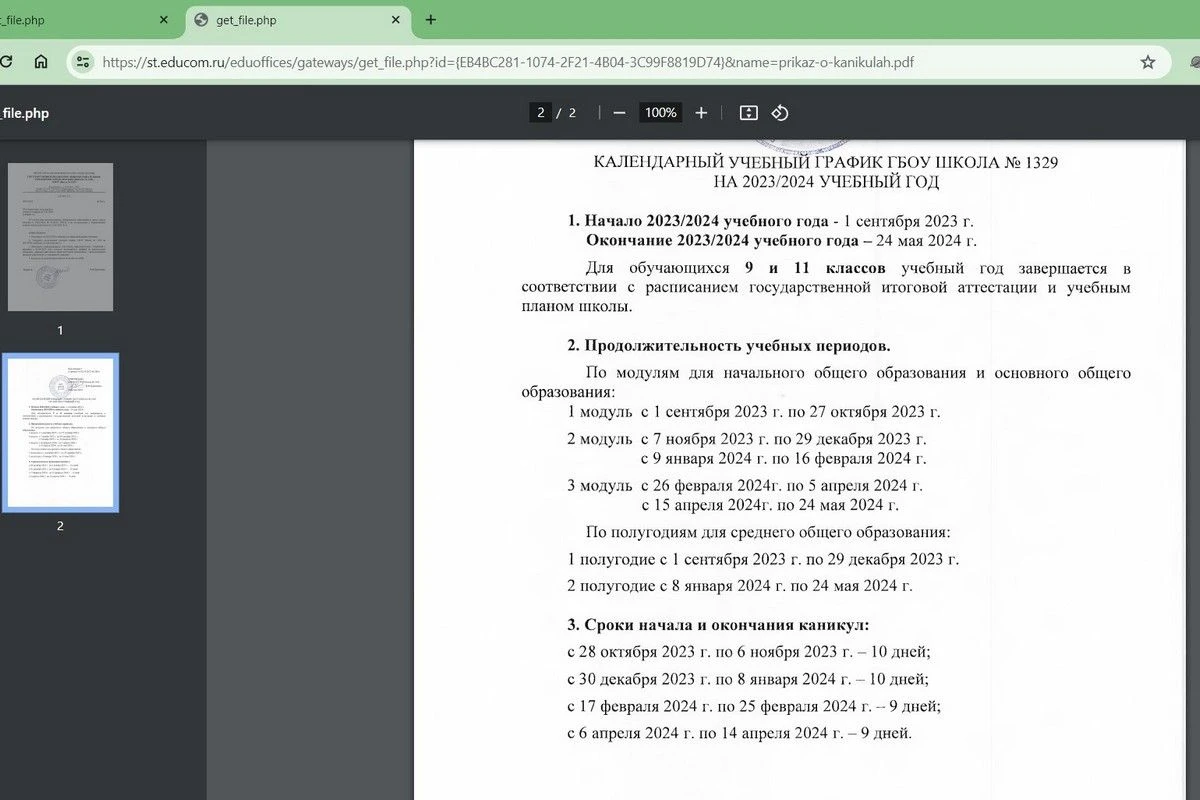Click the page label '2' under thumbnail
The image size is (1200, 800).
(x=60, y=526)
